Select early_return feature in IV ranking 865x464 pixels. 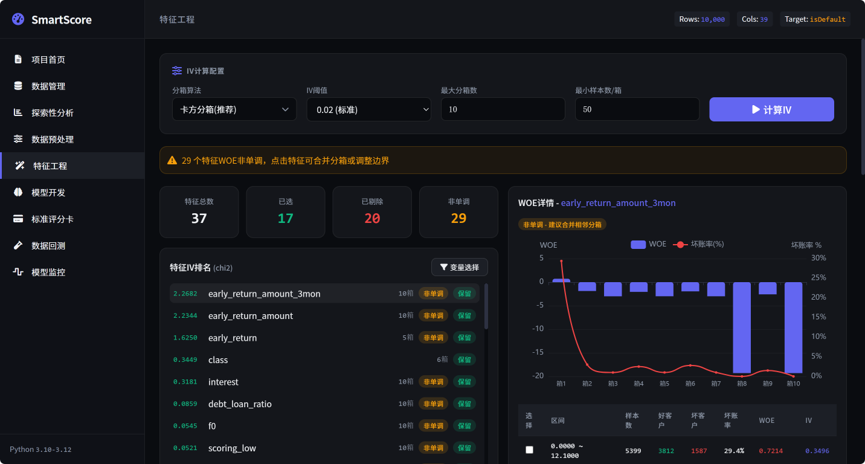point(324,338)
